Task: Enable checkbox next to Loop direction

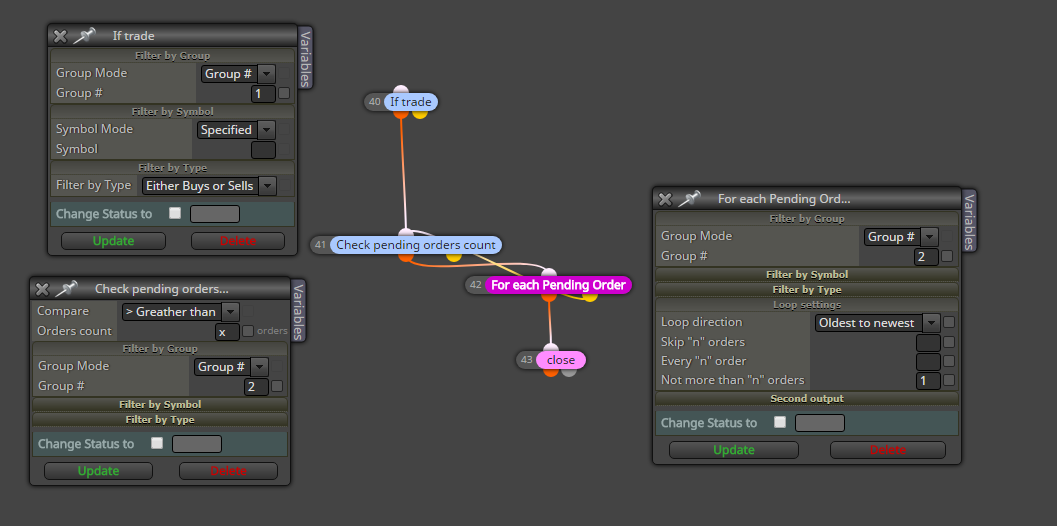Action: (x=949, y=322)
